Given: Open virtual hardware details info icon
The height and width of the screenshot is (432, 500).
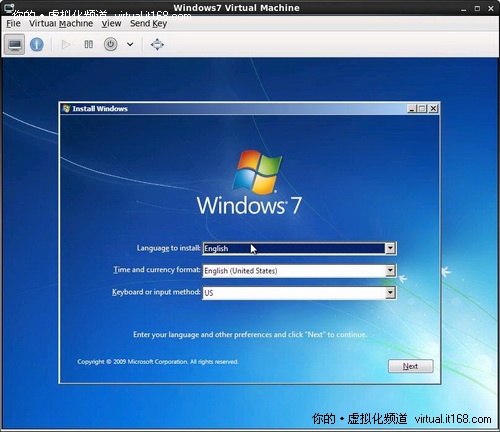Looking at the screenshot, I should 37,44.
